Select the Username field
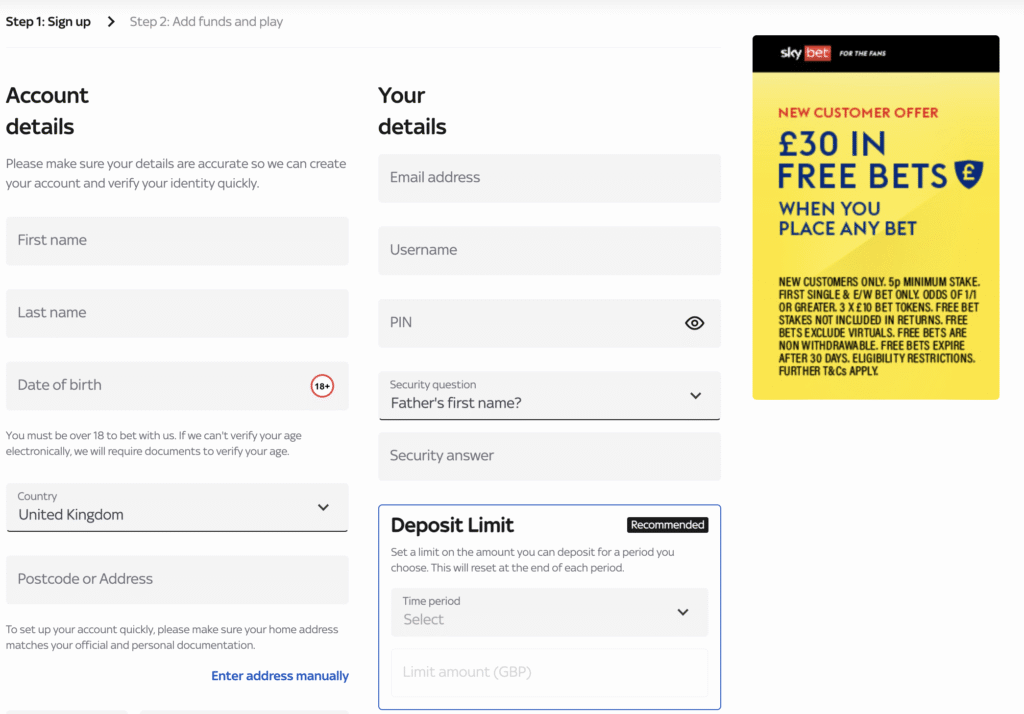 click(x=549, y=250)
